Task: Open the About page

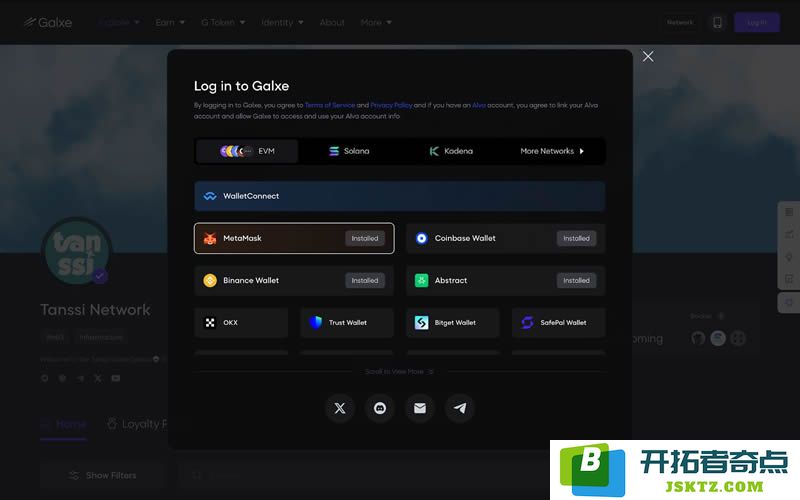Action: click(x=332, y=22)
